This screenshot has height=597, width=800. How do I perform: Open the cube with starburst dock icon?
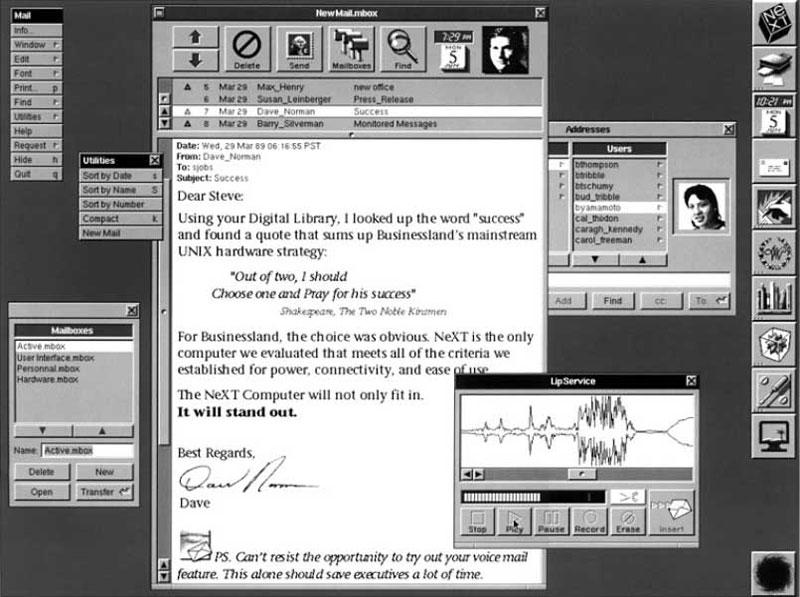click(774, 344)
